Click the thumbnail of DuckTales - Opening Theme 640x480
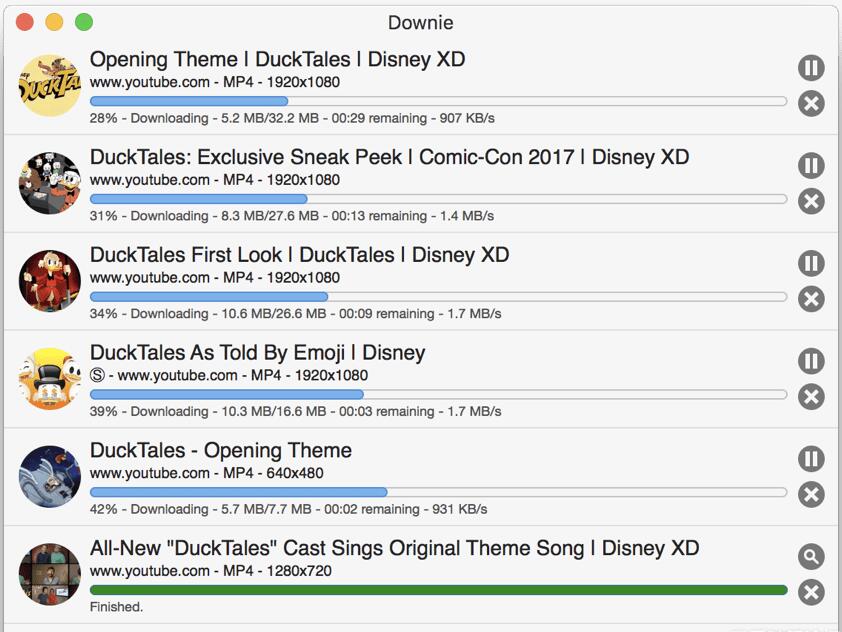 [x=49, y=476]
